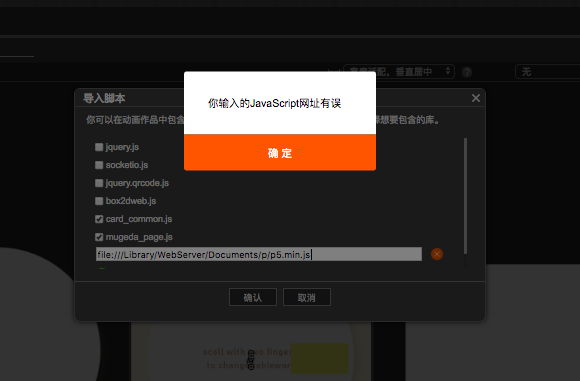
Task: Close the 导入脚本 dialog
Action: (x=476, y=98)
